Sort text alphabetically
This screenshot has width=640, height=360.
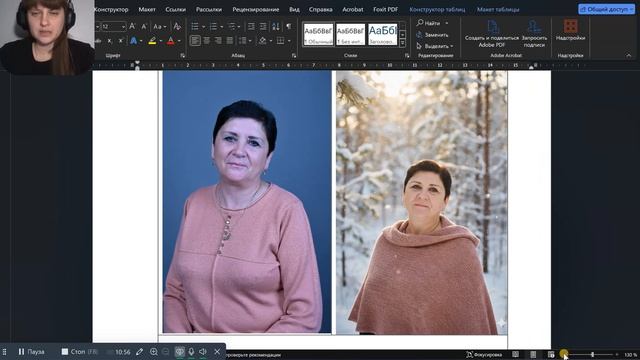click(x=276, y=27)
